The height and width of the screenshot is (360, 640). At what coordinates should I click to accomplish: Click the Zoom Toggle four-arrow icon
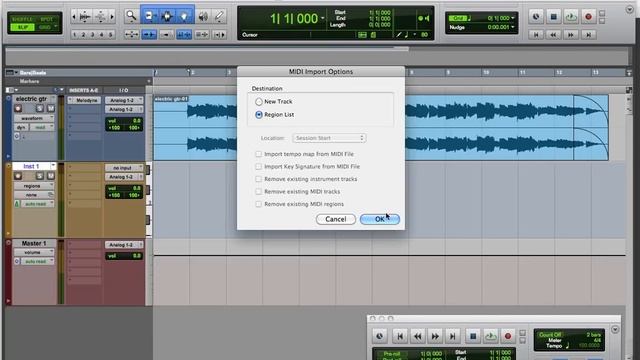[131, 35]
